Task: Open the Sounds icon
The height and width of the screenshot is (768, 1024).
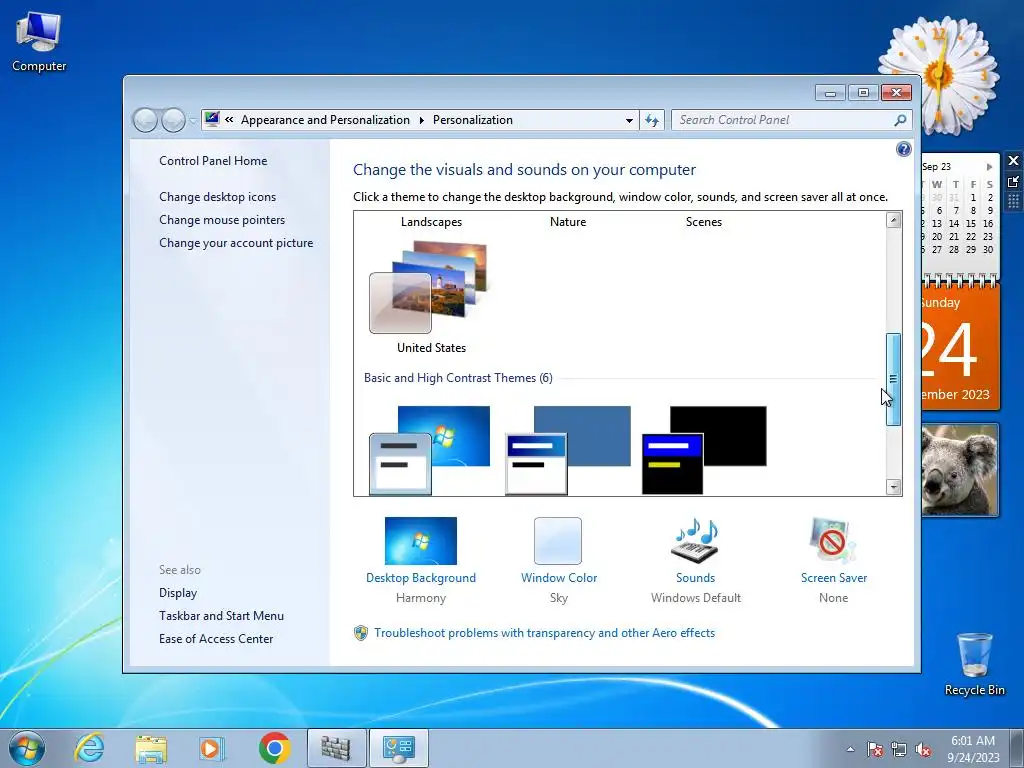Action: click(x=696, y=541)
